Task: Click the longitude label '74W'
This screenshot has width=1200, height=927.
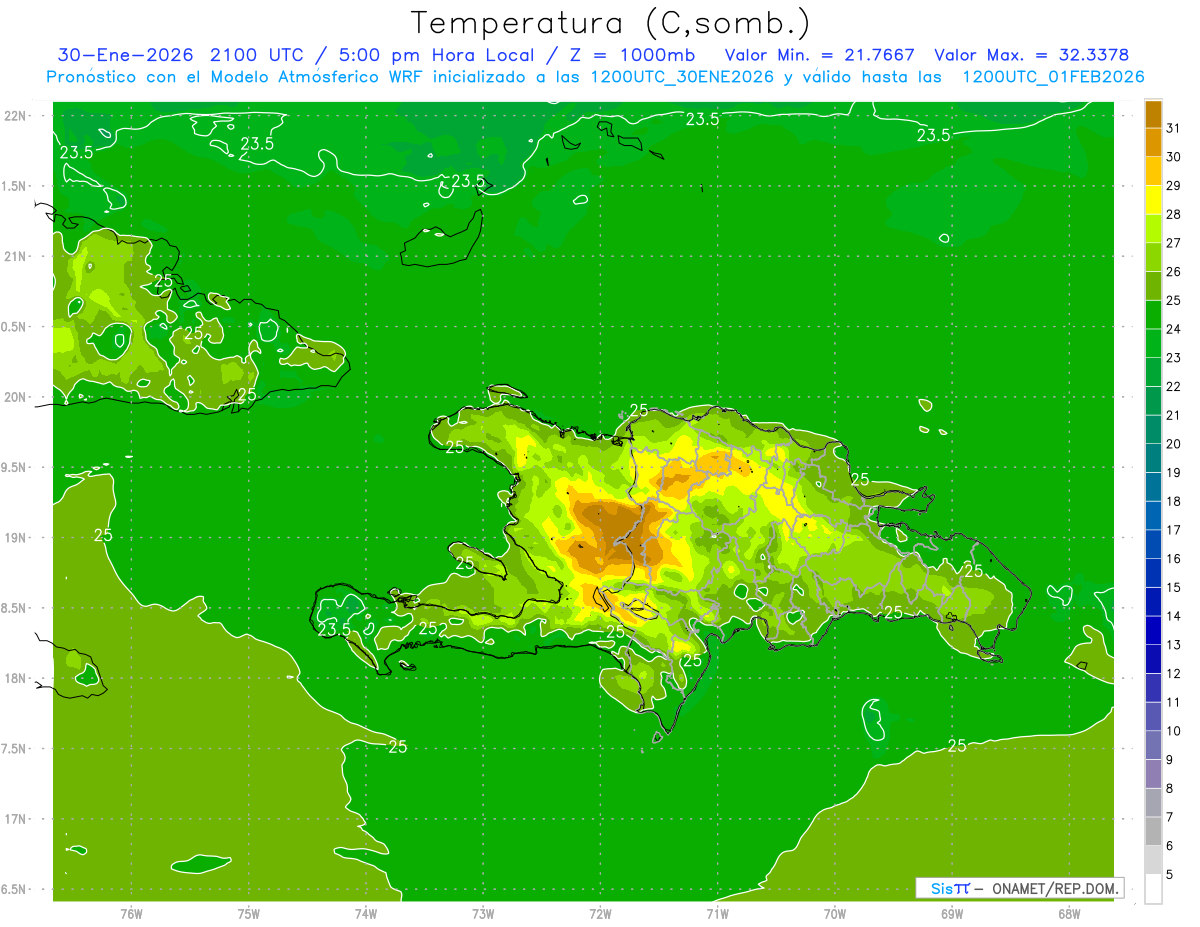Action: (365, 914)
